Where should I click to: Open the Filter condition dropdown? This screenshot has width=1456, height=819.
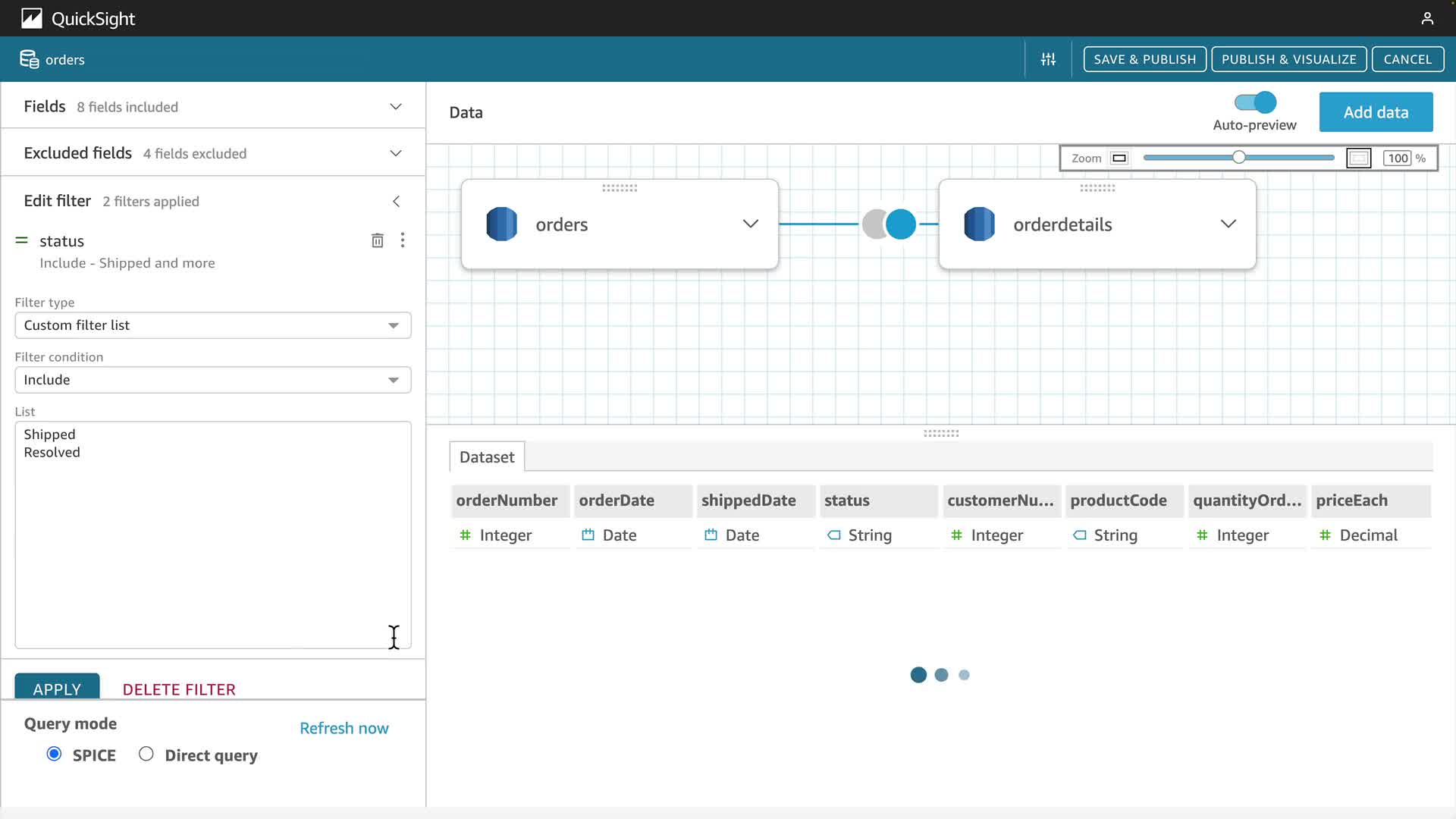(213, 380)
